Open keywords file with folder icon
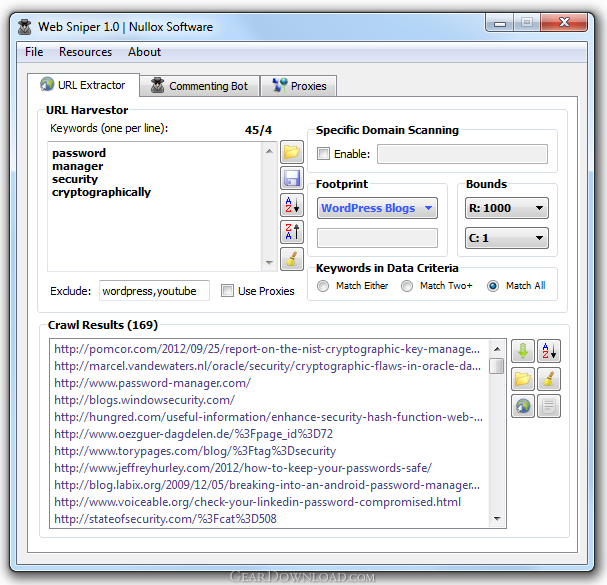This screenshot has height=585, width=607. click(291, 152)
